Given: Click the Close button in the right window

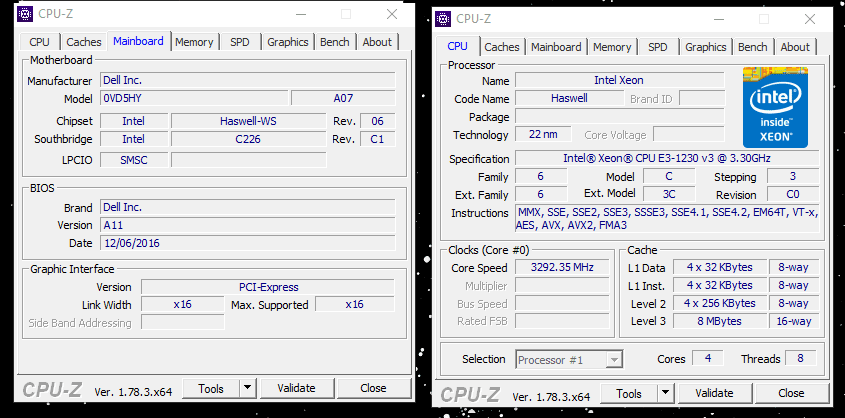Looking at the screenshot, I should [792, 394].
